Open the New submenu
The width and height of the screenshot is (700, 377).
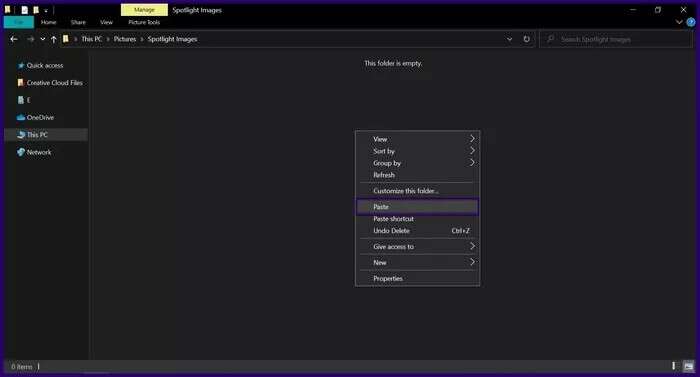pos(417,263)
